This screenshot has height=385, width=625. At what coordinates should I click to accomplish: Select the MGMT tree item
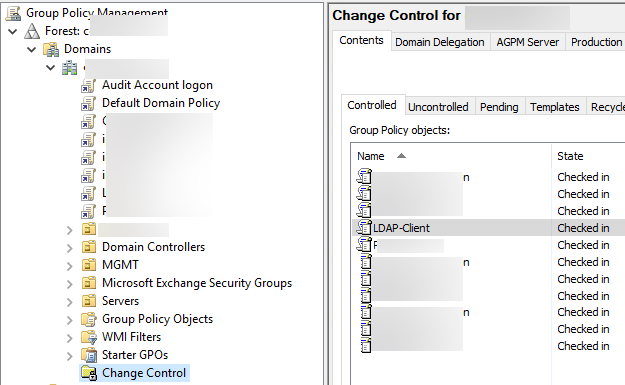pos(120,265)
